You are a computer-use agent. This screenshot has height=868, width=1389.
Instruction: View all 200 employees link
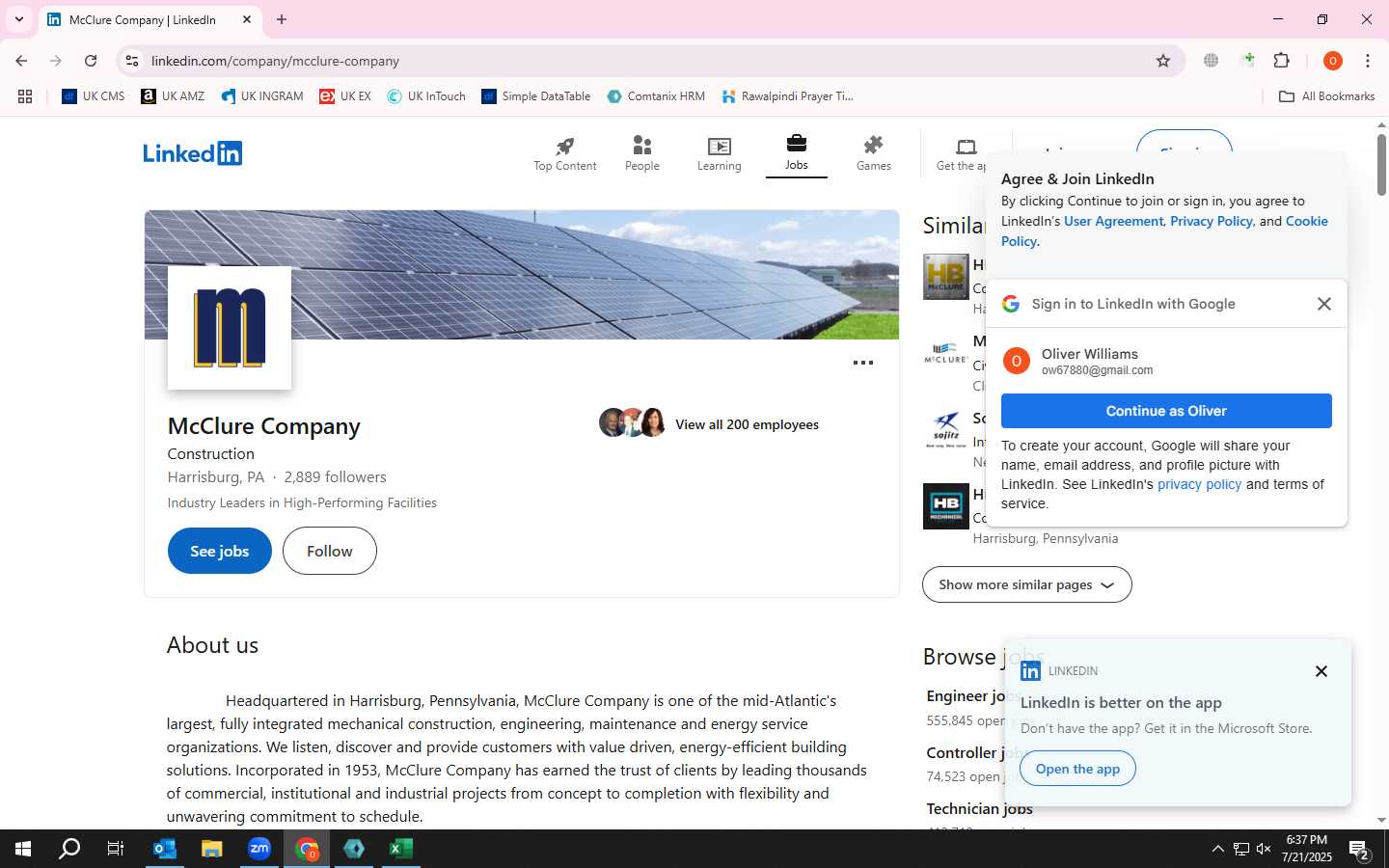[x=747, y=424]
